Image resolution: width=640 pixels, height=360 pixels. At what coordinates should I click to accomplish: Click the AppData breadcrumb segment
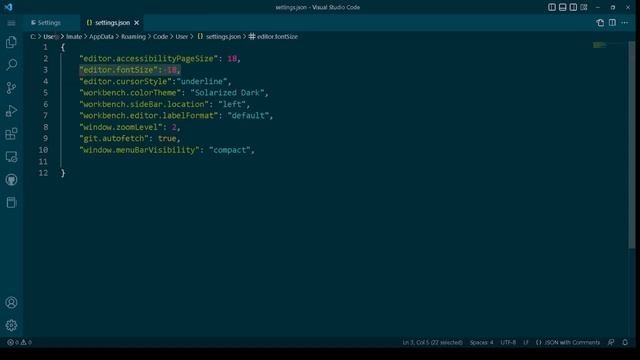pyautogui.click(x=101, y=37)
